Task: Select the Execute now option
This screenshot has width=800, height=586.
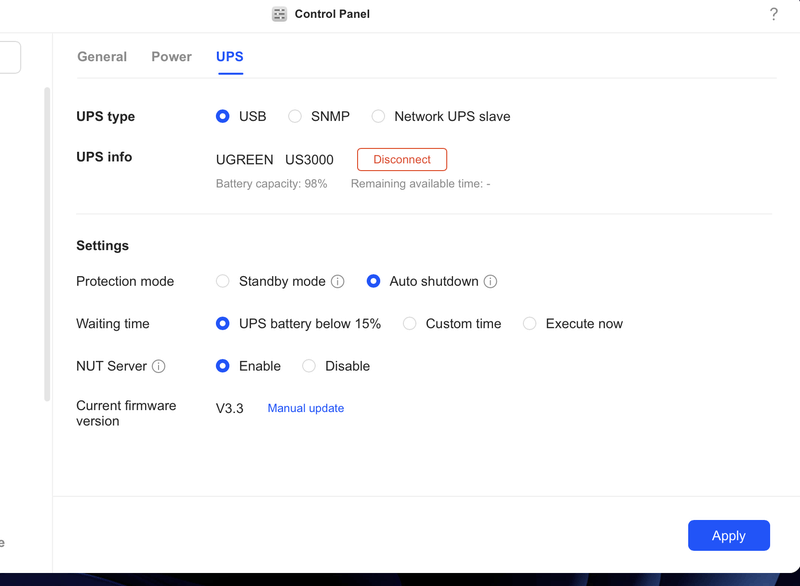Action: 530,324
